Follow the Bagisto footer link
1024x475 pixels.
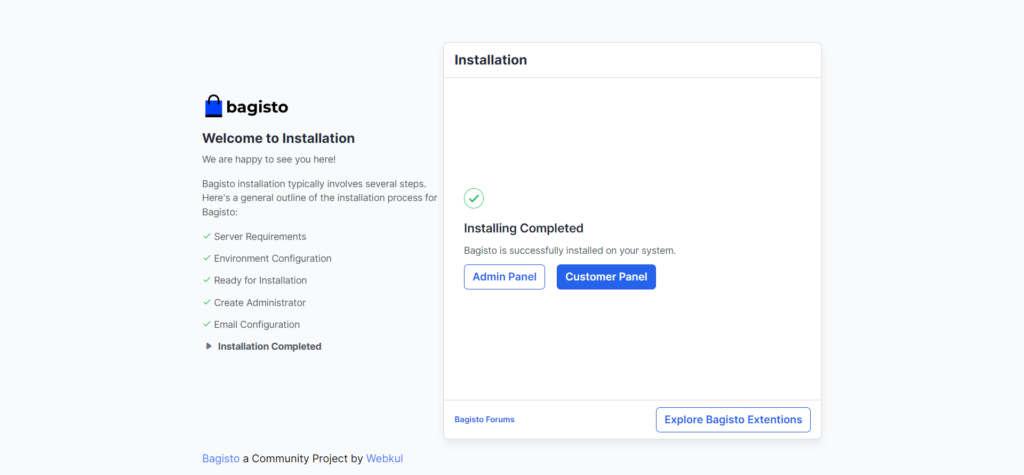(221, 458)
